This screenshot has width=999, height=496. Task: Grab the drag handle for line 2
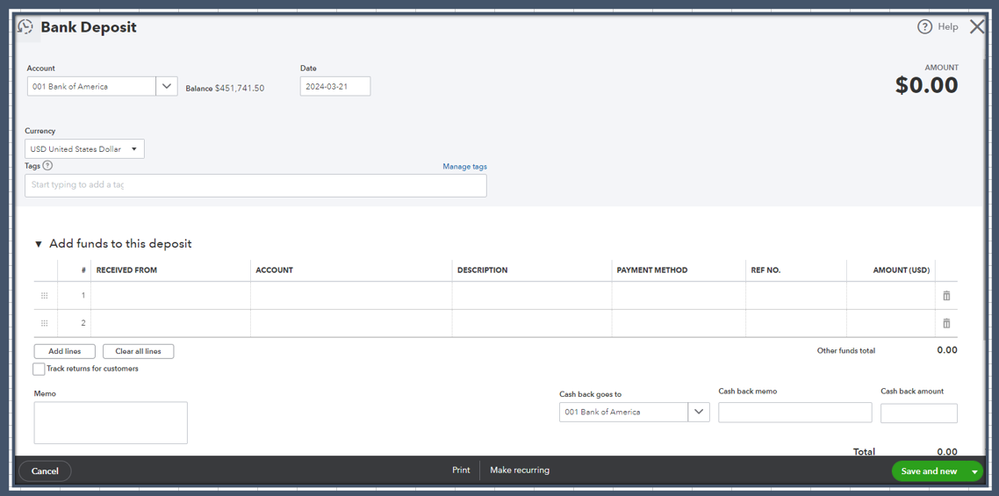pyautogui.click(x=45, y=323)
